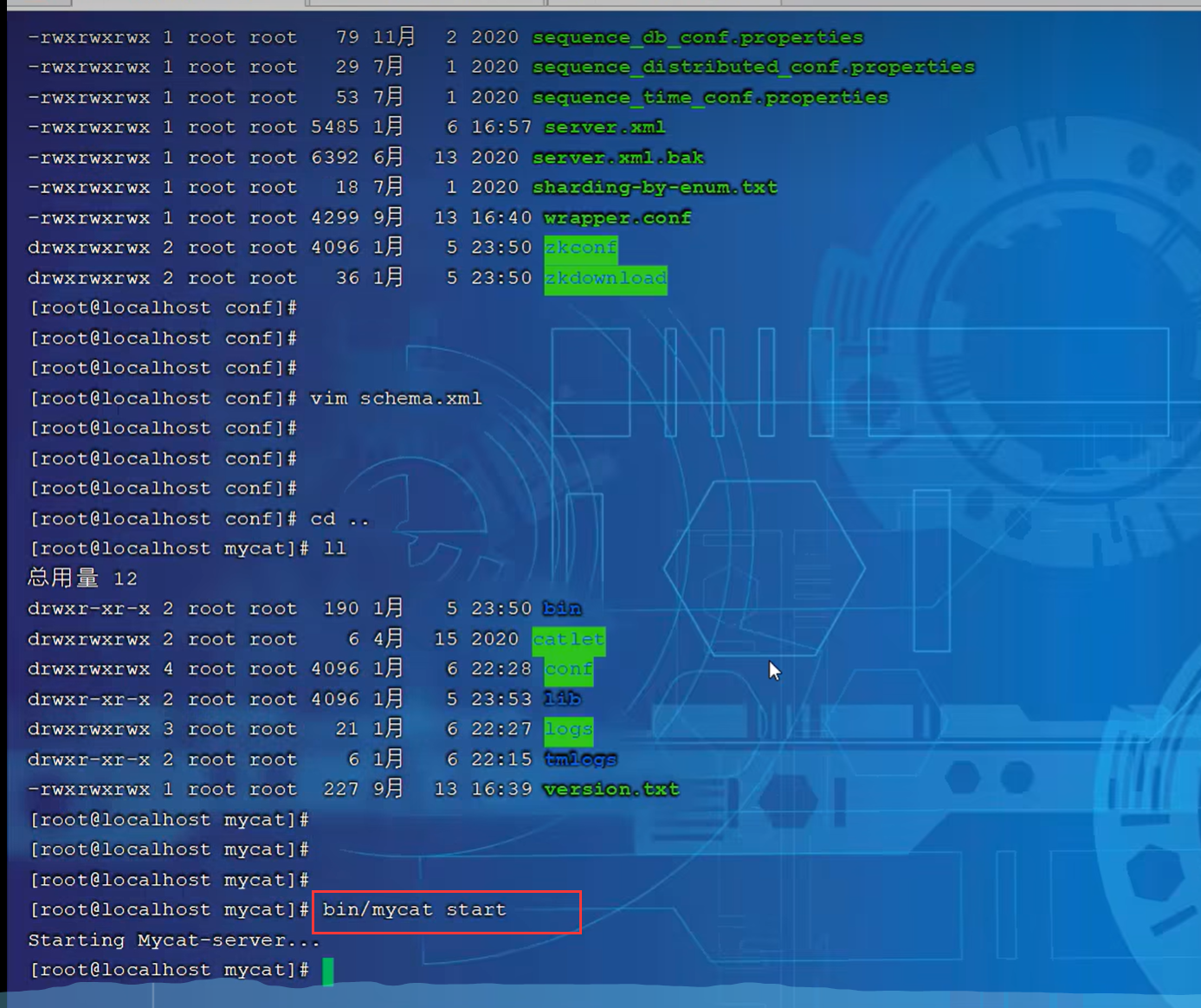The image size is (1201, 1008).
Task: Click the bin directory name
Action: [x=563, y=609]
